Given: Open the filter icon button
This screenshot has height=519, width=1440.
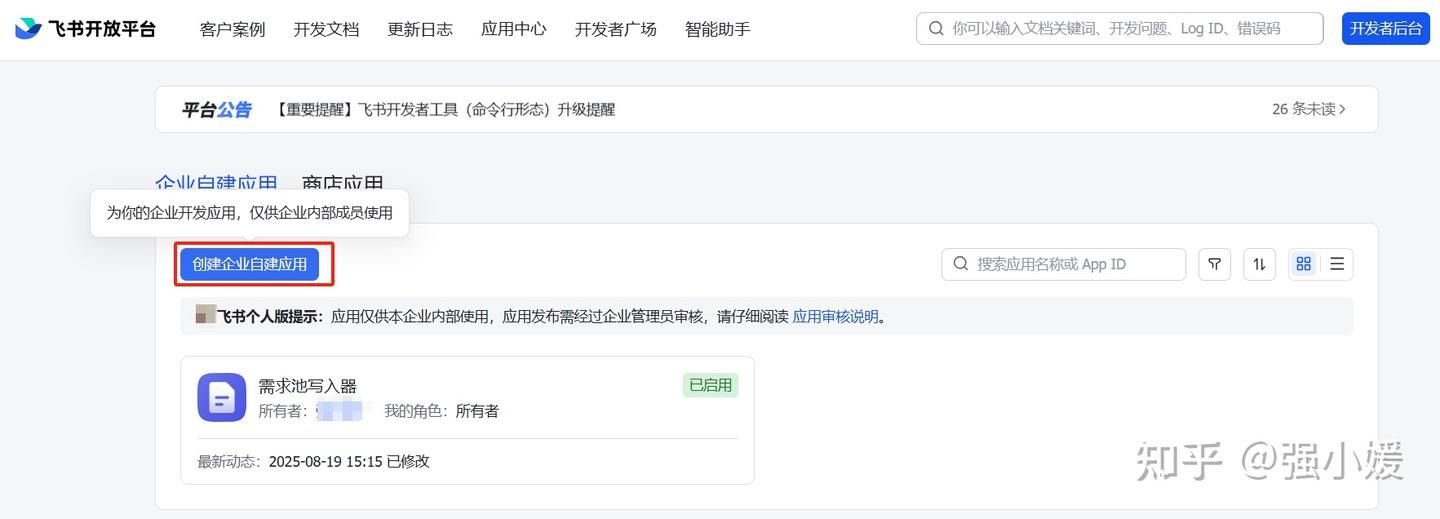Looking at the screenshot, I should (x=1214, y=264).
